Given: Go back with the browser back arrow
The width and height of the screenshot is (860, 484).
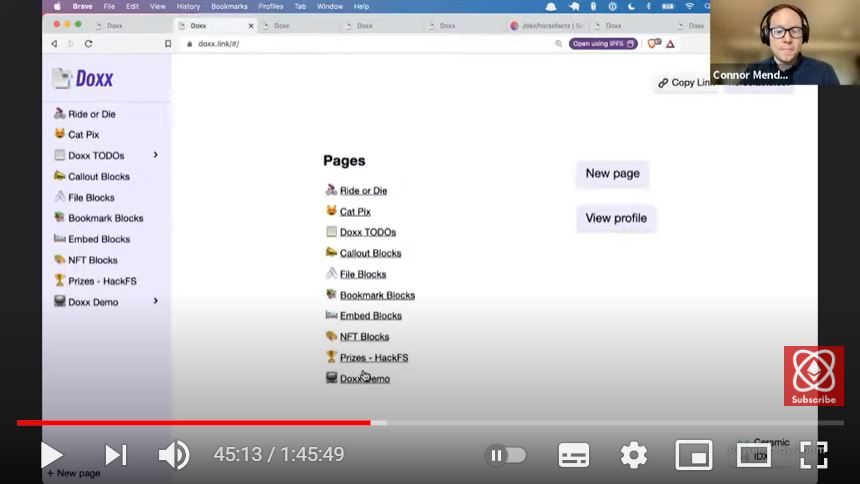Looking at the screenshot, I should point(54,43).
